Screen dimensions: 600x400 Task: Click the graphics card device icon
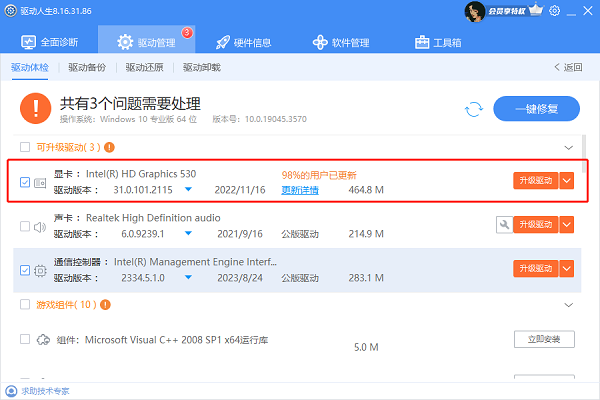point(40,183)
